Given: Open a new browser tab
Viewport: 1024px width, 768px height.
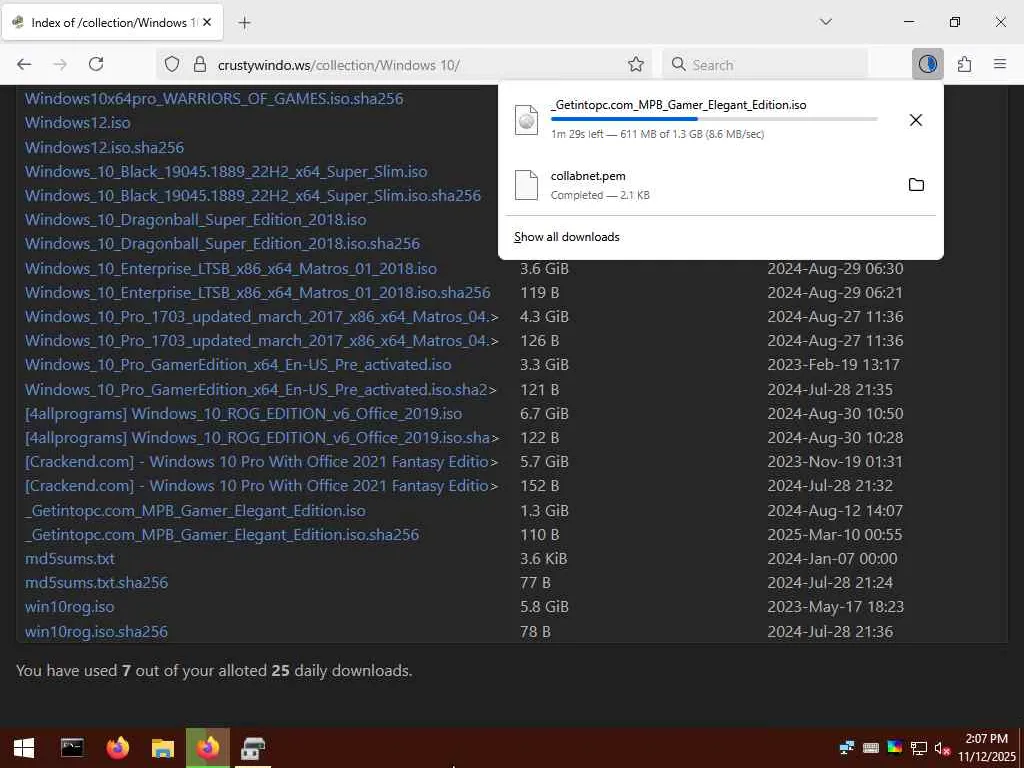Looking at the screenshot, I should coord(244,23).
